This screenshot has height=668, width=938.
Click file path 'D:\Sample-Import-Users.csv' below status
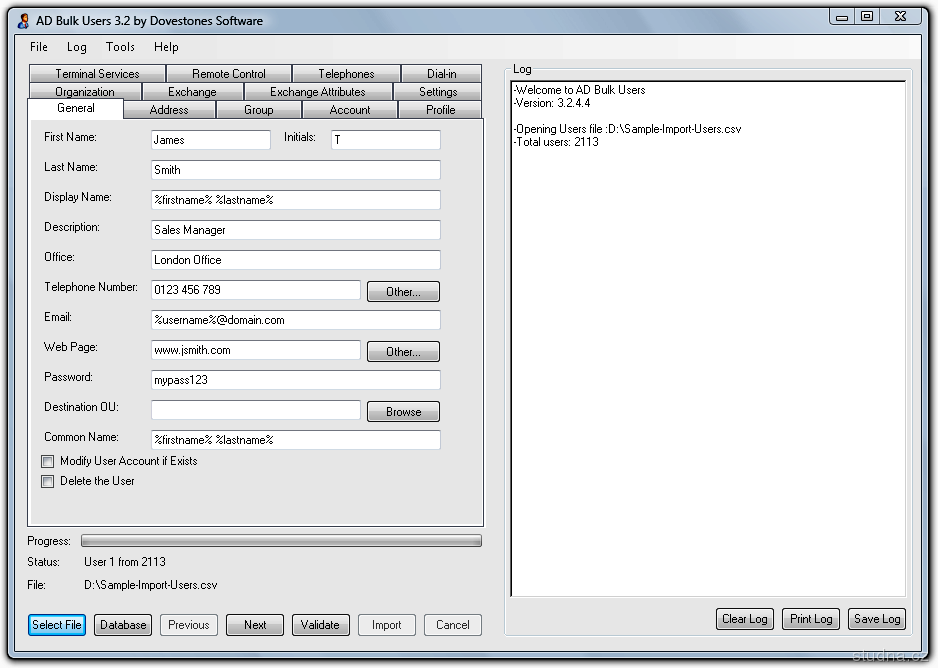tap(151, 585)
